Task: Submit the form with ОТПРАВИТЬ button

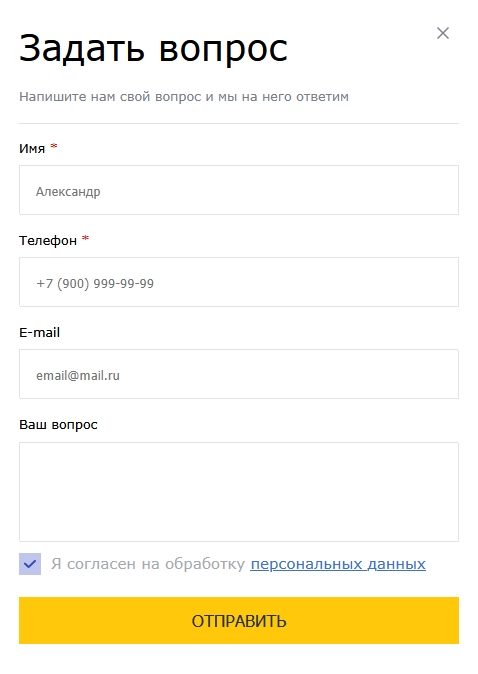Action: pos(239,620)
